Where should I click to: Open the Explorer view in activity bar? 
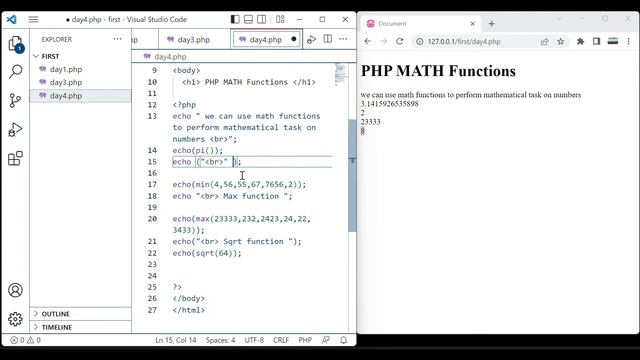[15, 44]
